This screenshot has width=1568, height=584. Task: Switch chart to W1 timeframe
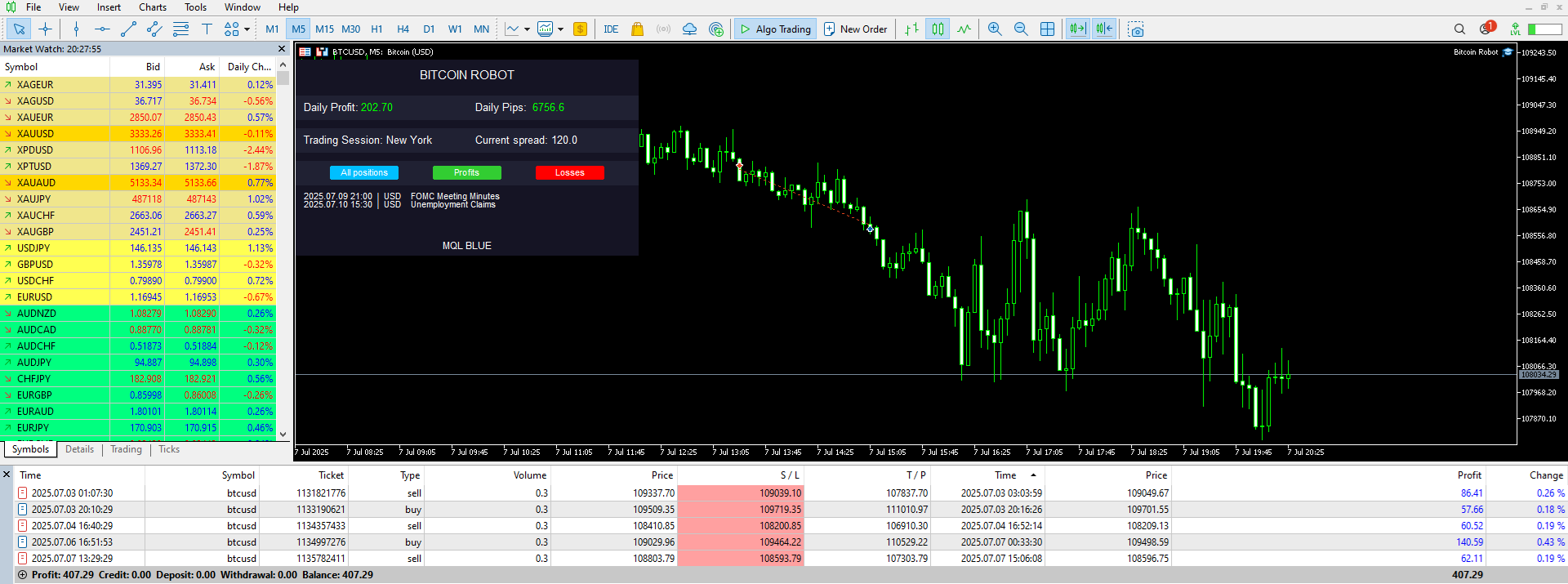(455, 29)
